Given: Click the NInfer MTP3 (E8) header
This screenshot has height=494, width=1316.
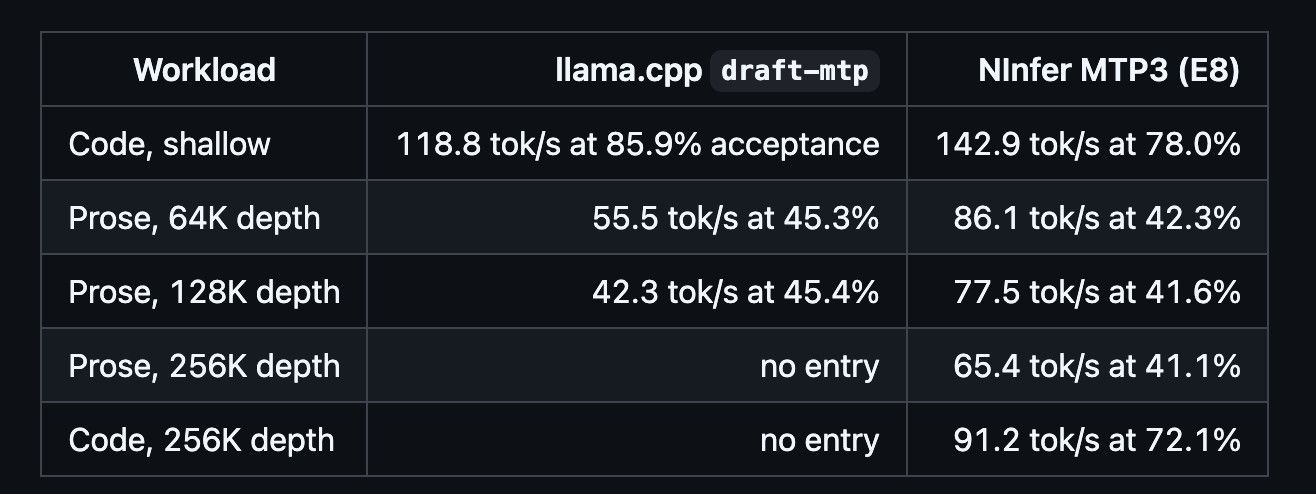Looking at the screenshot, I should (1087, 69).
